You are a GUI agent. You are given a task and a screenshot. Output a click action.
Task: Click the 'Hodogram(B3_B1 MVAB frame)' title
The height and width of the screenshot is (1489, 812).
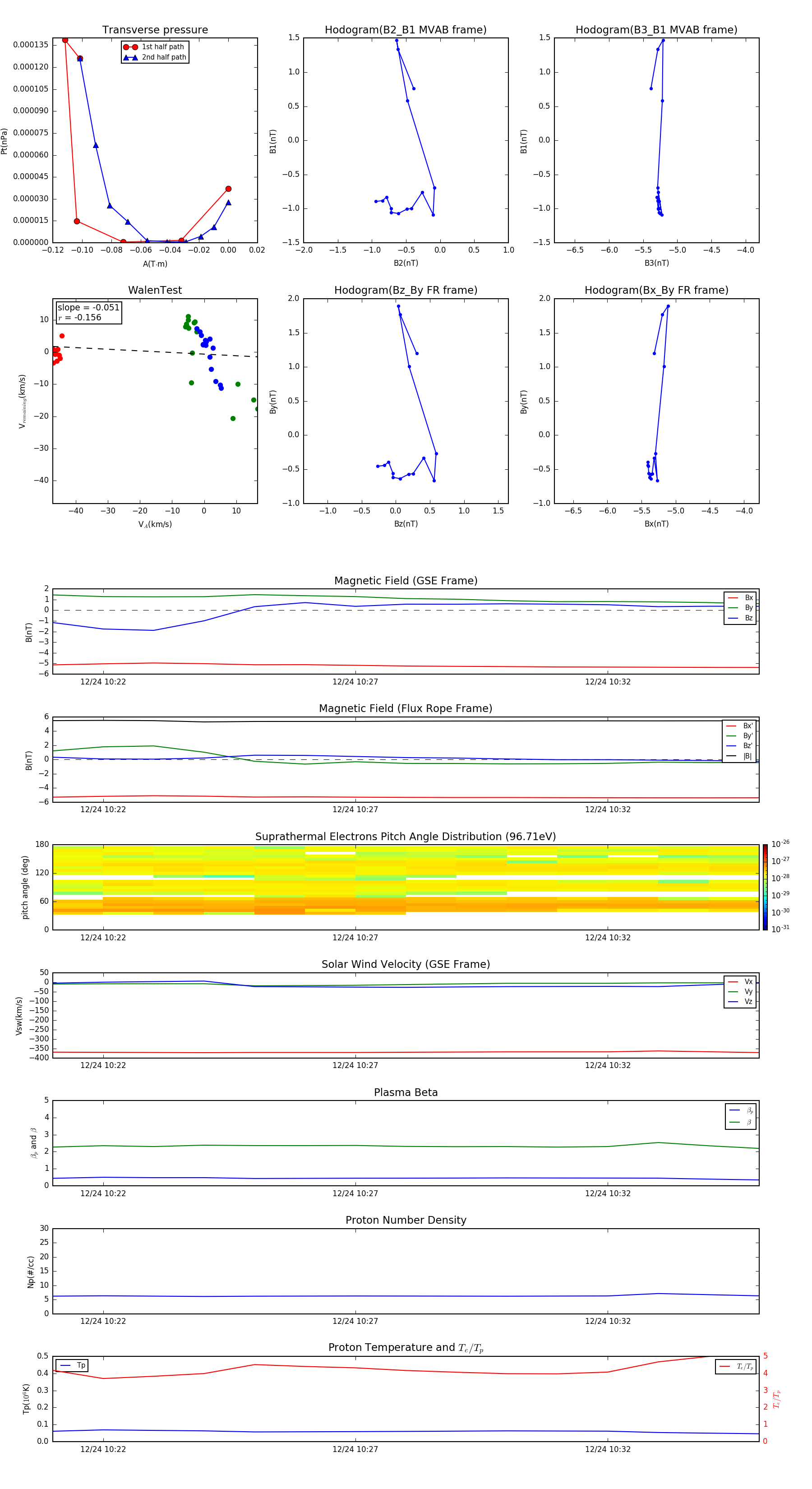tap(656, 30)
